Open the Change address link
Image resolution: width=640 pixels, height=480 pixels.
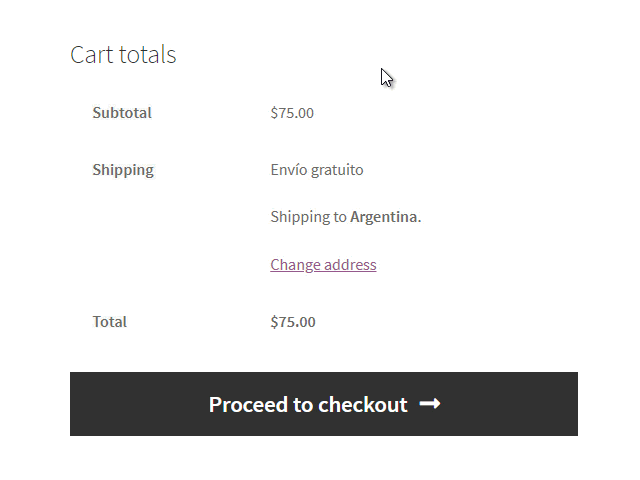323,265
